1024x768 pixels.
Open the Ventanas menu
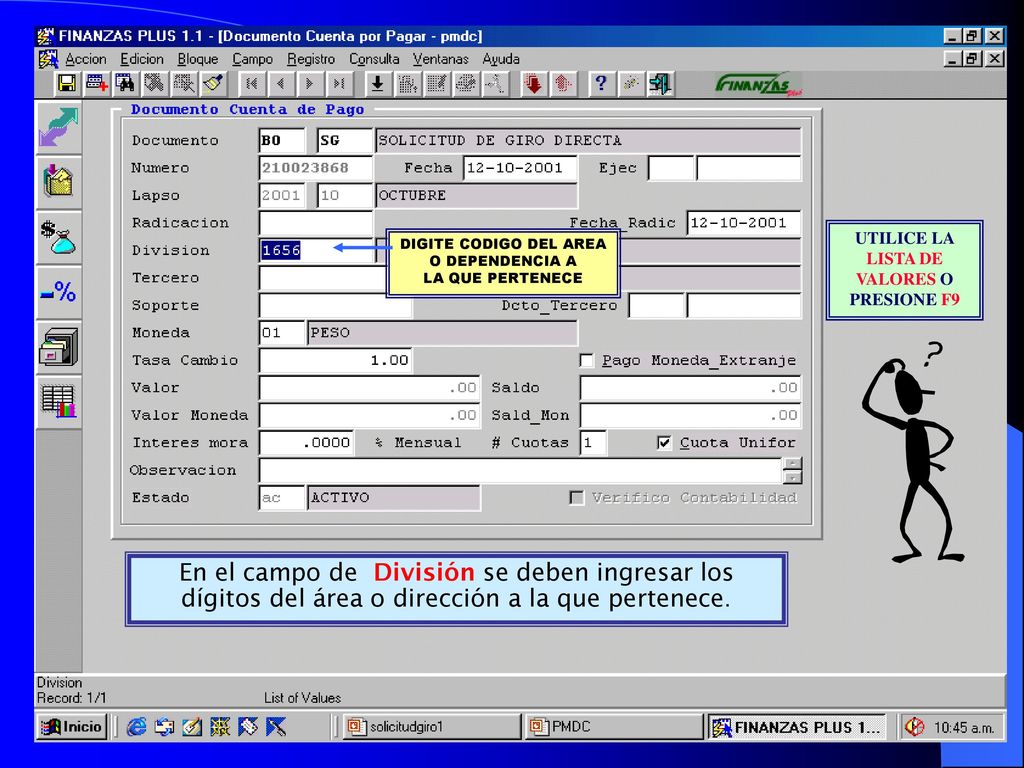pos(441,59)
